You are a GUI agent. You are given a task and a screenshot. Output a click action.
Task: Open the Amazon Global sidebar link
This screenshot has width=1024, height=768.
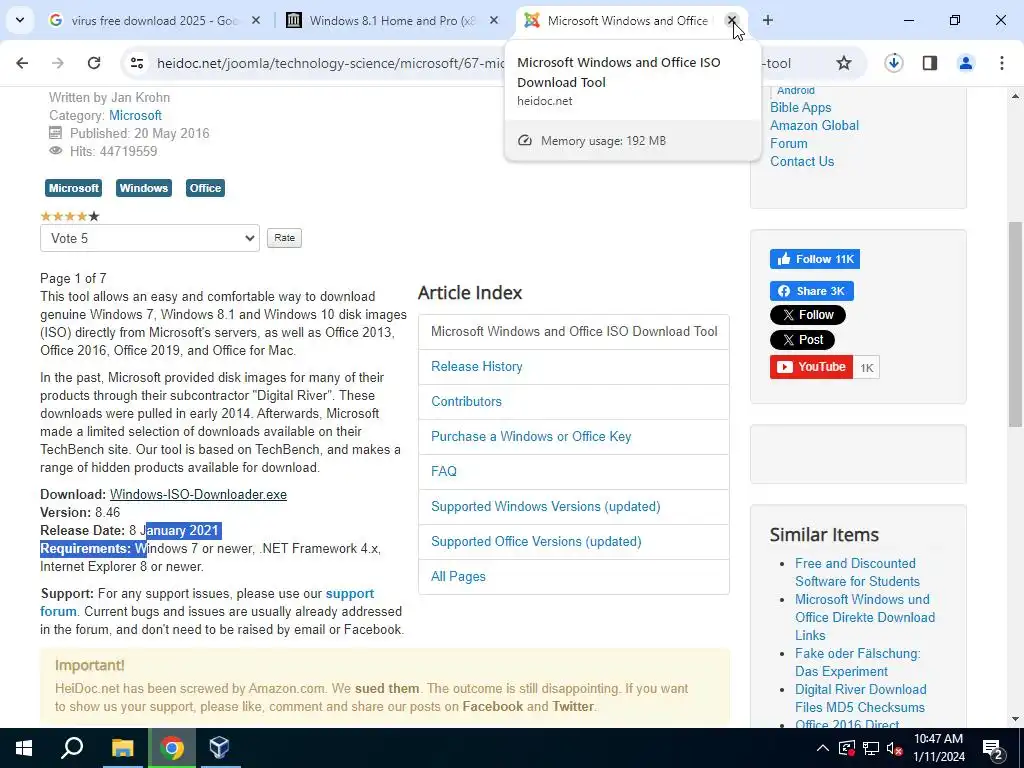814,125
